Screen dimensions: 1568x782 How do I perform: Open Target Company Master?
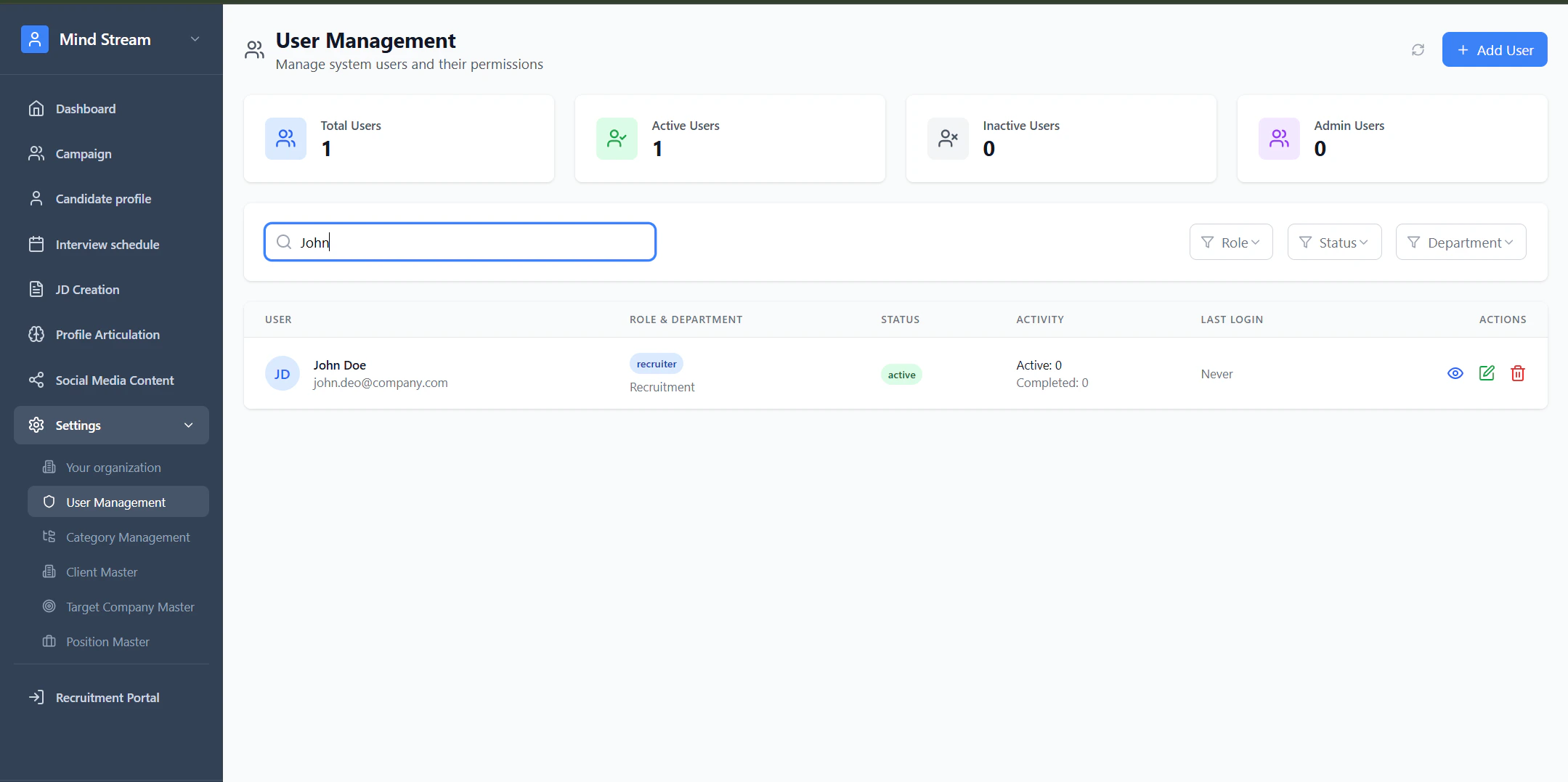pyautogui.click(x=118, y=607)
